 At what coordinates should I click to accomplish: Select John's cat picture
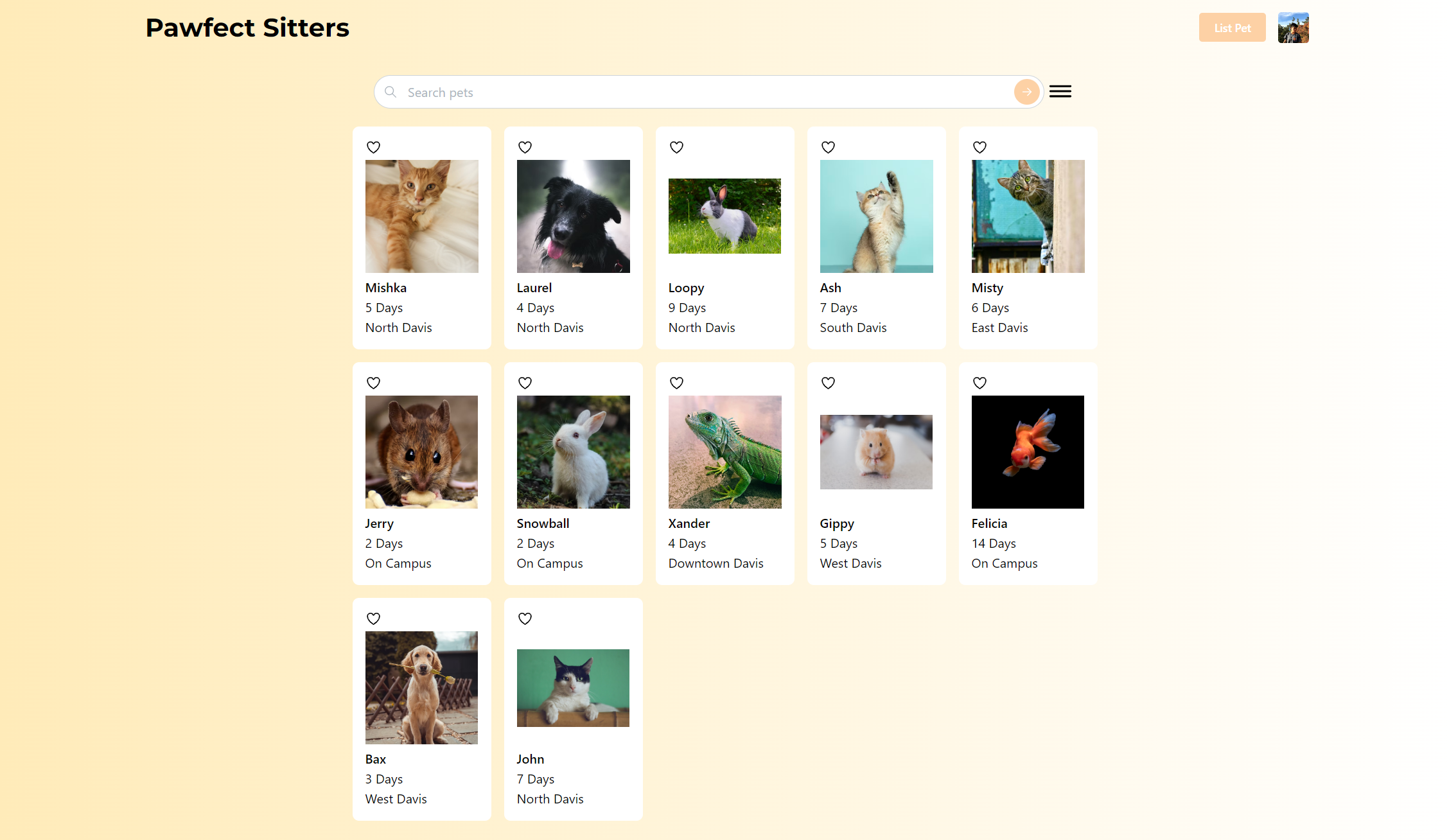(573, 688)
